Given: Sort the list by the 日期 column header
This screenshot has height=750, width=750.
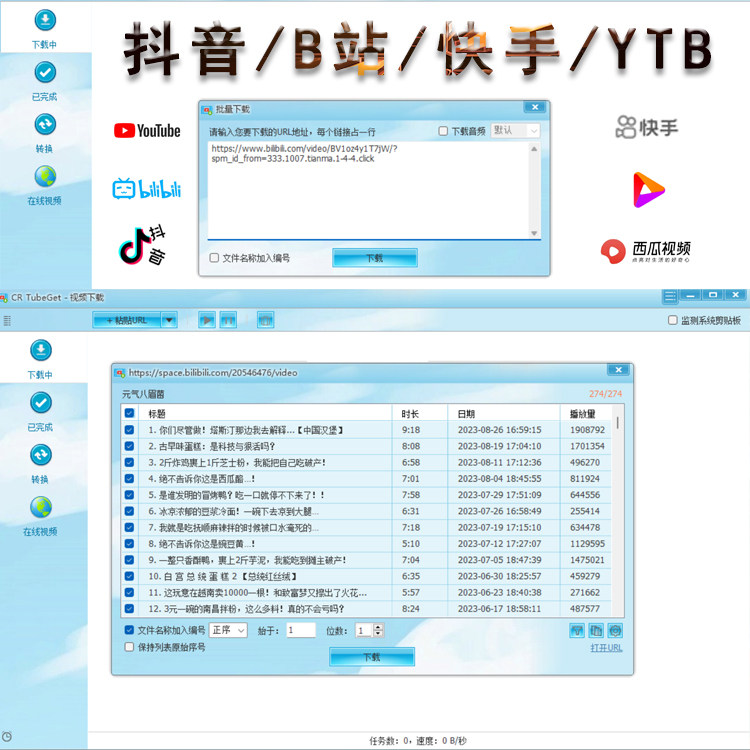Looking at the screenshot, I should (504, 413).
